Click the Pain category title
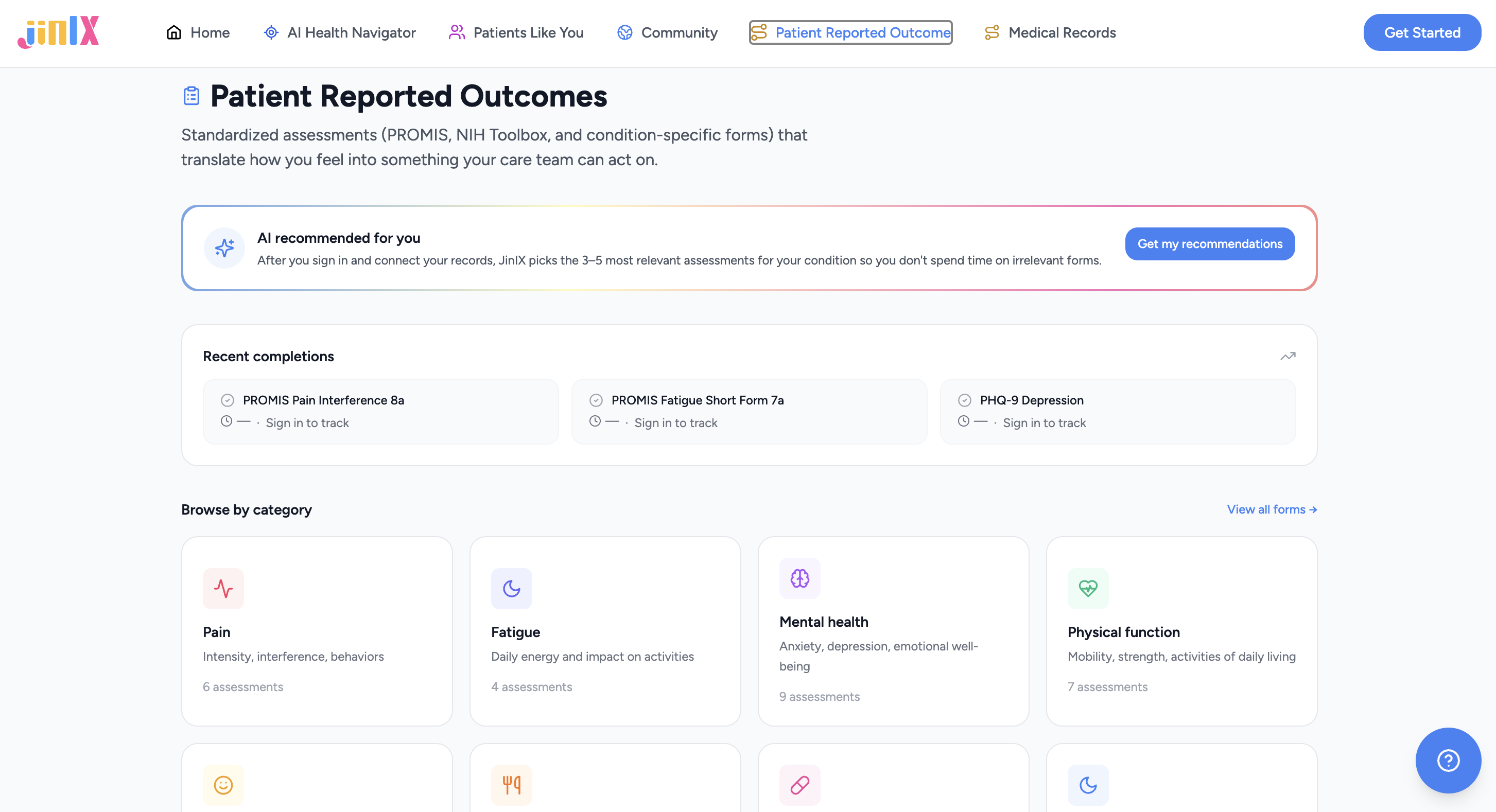The width and height of the screenshot is (1496, 812). [217, 632]
